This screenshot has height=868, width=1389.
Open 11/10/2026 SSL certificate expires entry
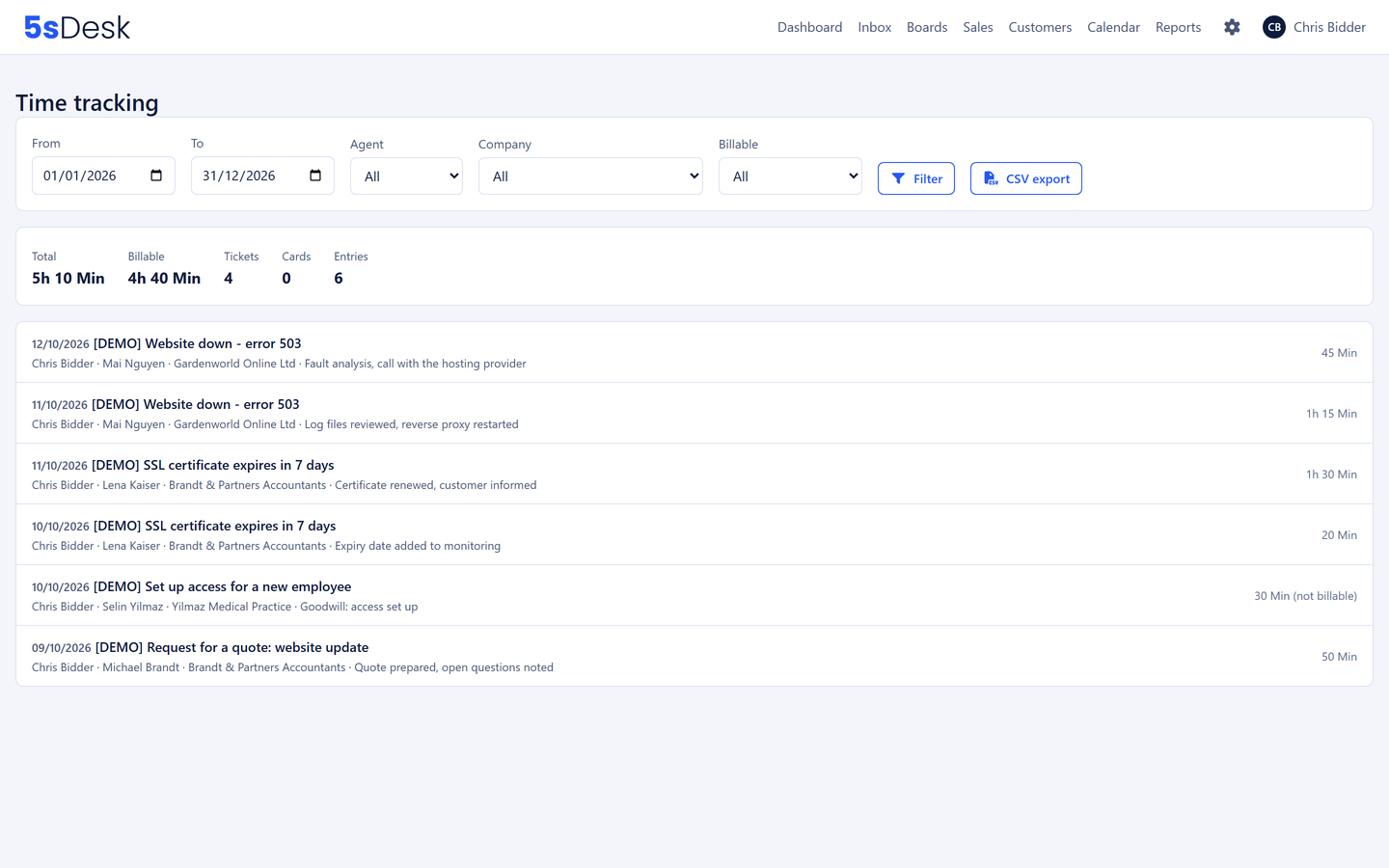pyautogui.click(x=694, y=475)
